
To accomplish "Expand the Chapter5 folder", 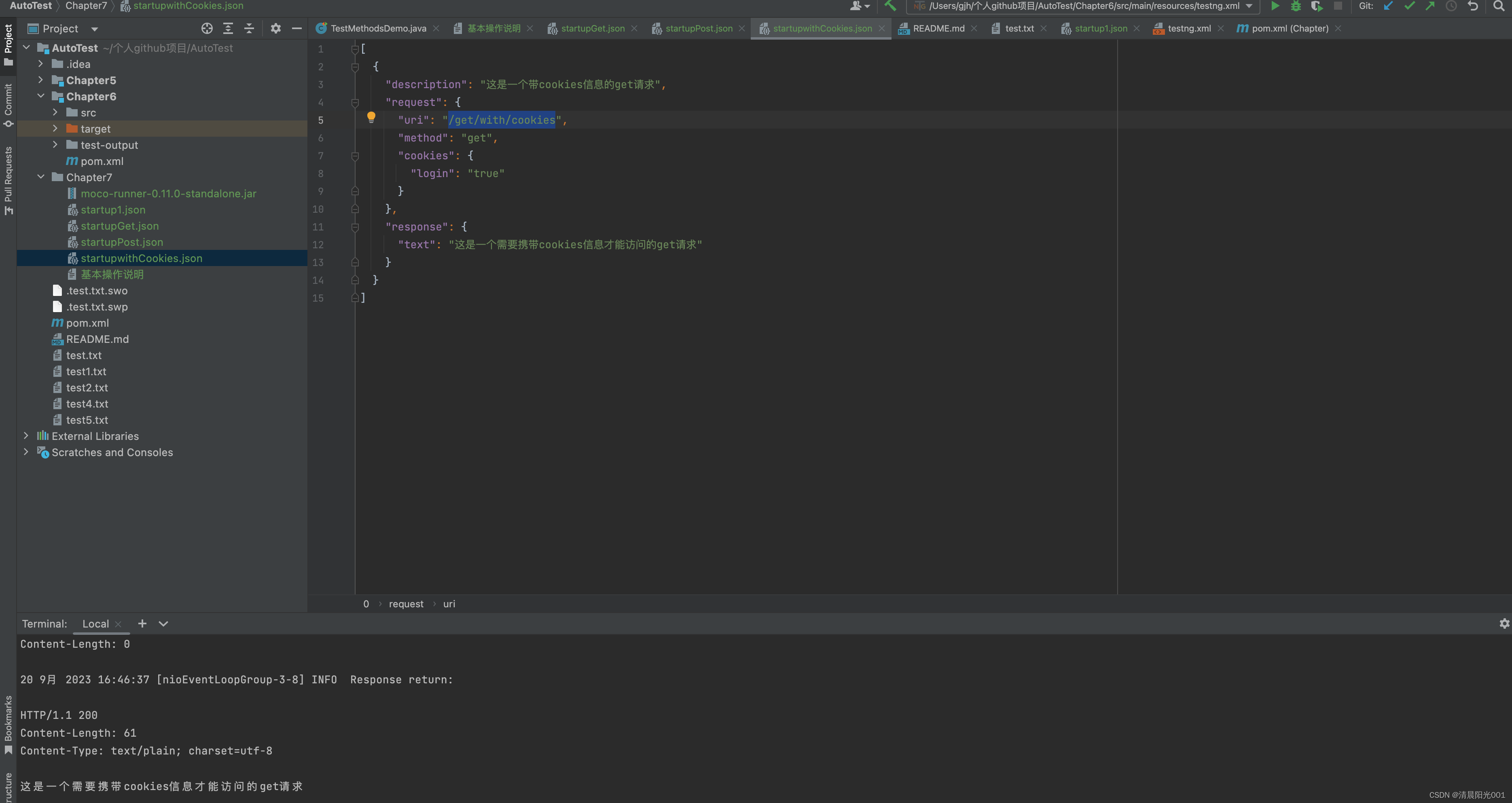I will point(40,80).
